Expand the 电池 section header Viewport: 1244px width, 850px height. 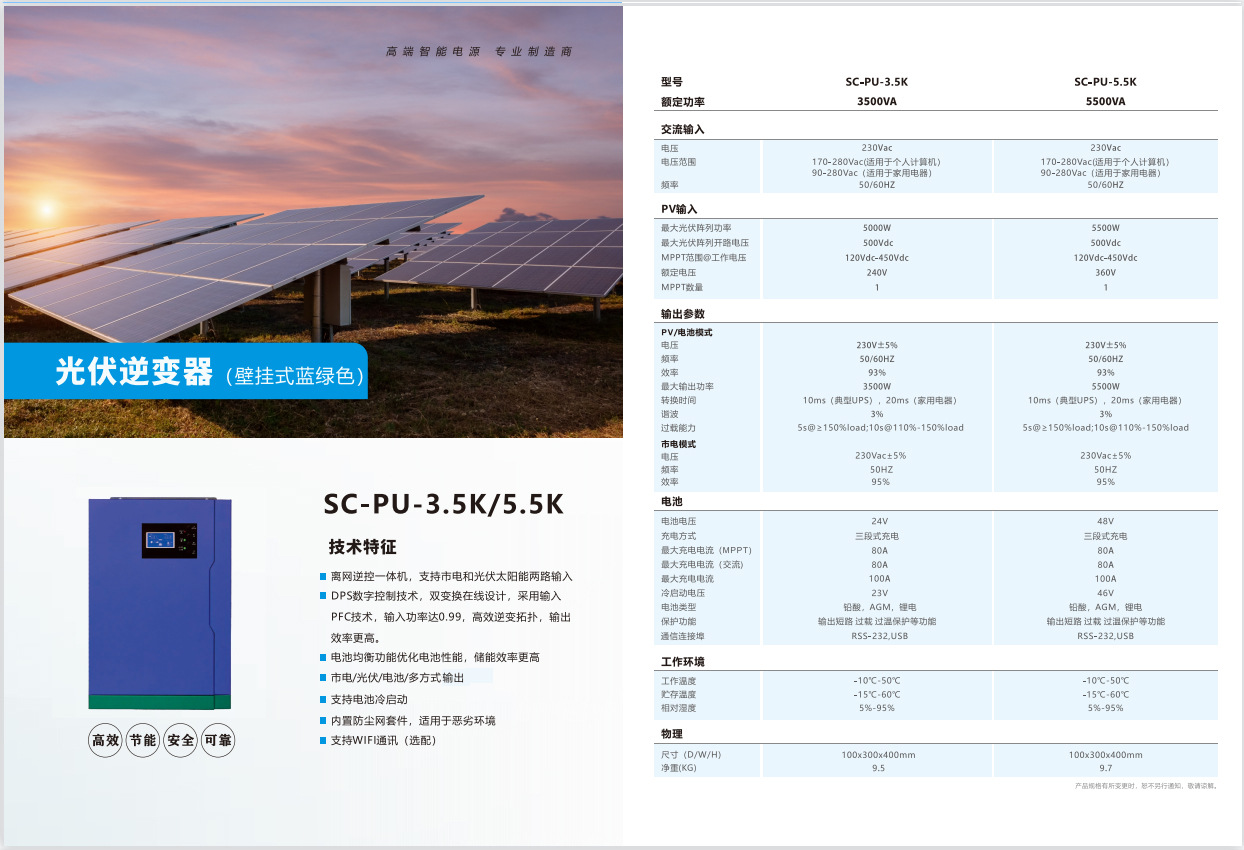click(x=671, y=502)
